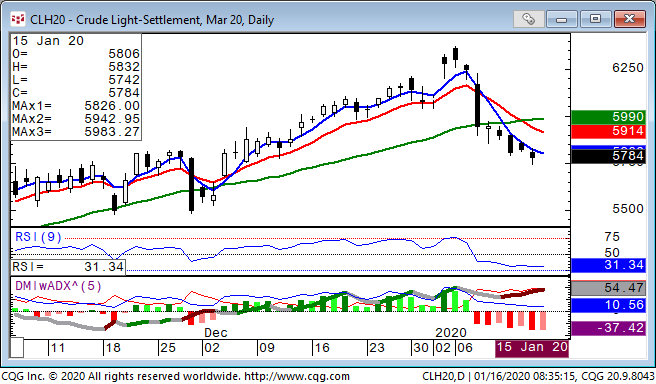Click the 11 date on time axis
The width and height of the screenshot is (656, 384).
tap(57, 348)
